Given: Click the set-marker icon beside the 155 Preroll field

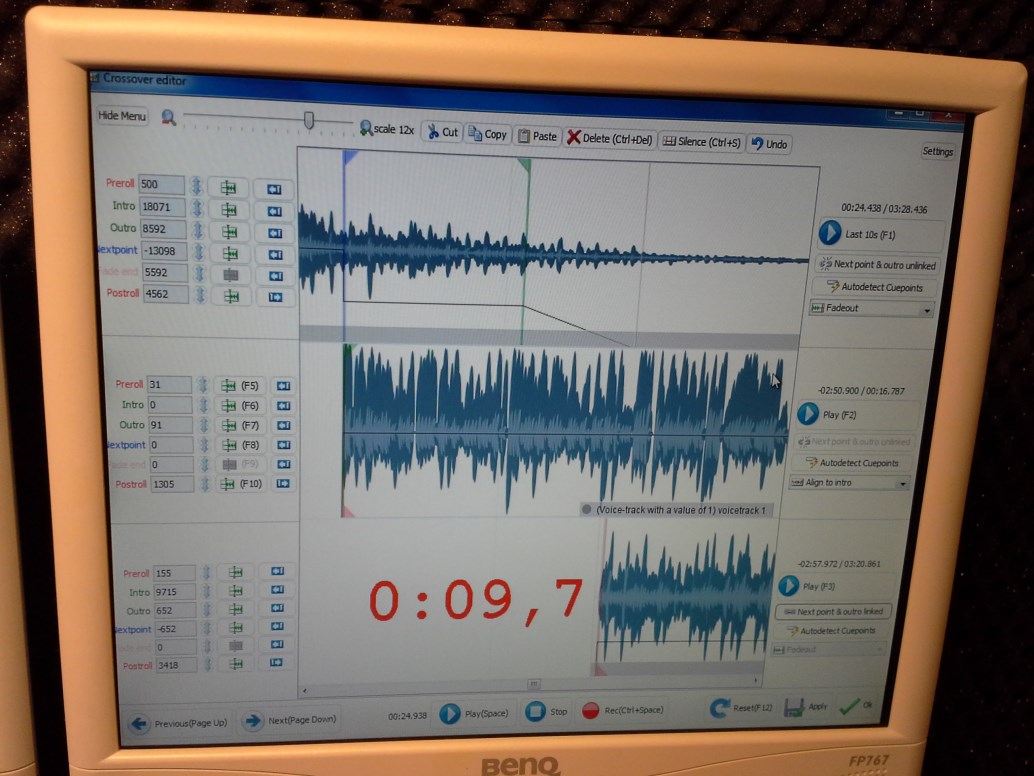Looking at the screenshot, I should (235, 572).
